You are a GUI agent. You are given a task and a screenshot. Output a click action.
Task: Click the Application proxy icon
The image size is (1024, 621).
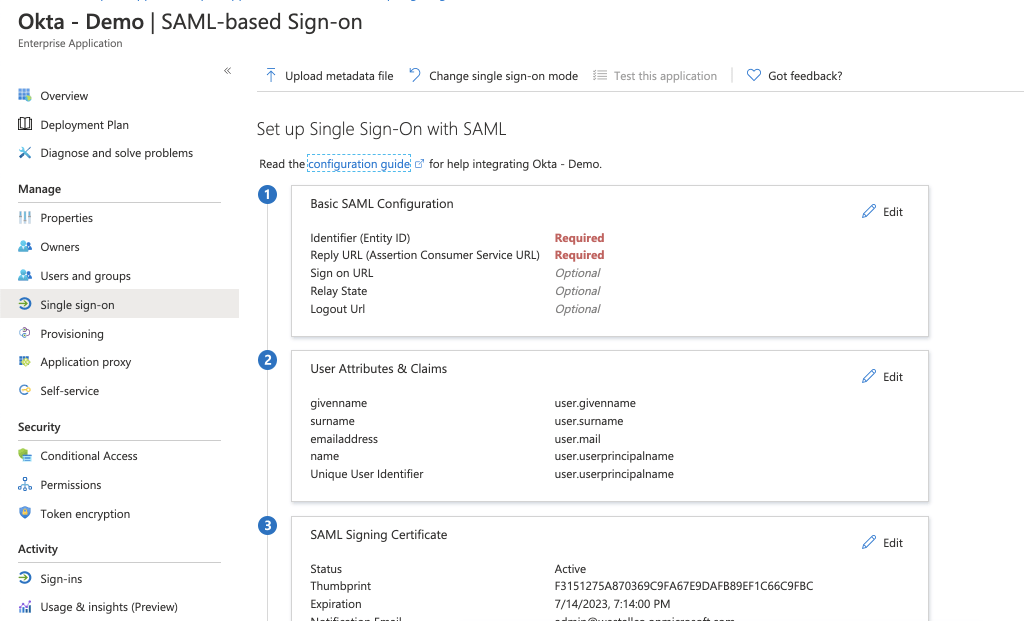(x=25, y=362)
